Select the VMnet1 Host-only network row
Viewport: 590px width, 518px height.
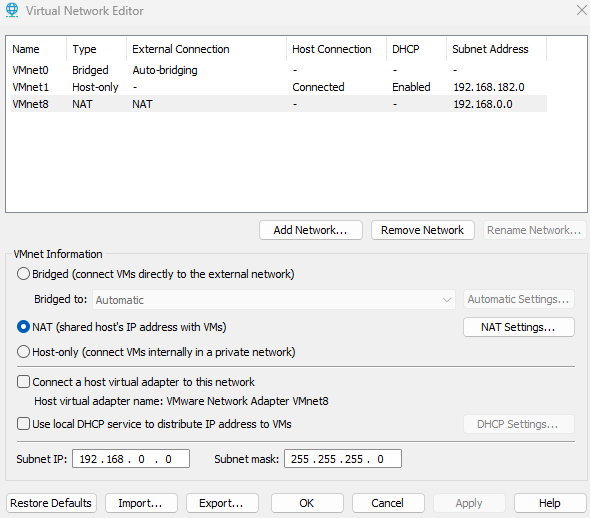pyautogui.click(x=279, y=87)
